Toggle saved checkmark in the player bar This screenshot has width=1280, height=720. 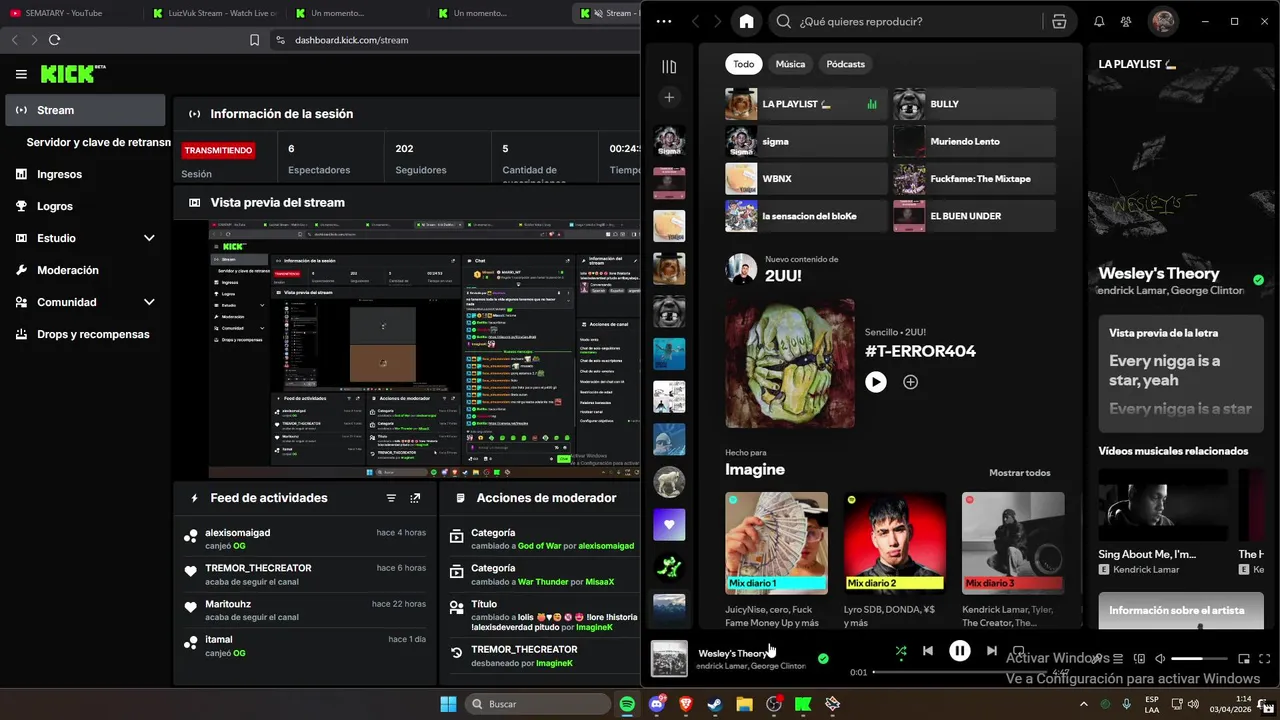(823, 659)
